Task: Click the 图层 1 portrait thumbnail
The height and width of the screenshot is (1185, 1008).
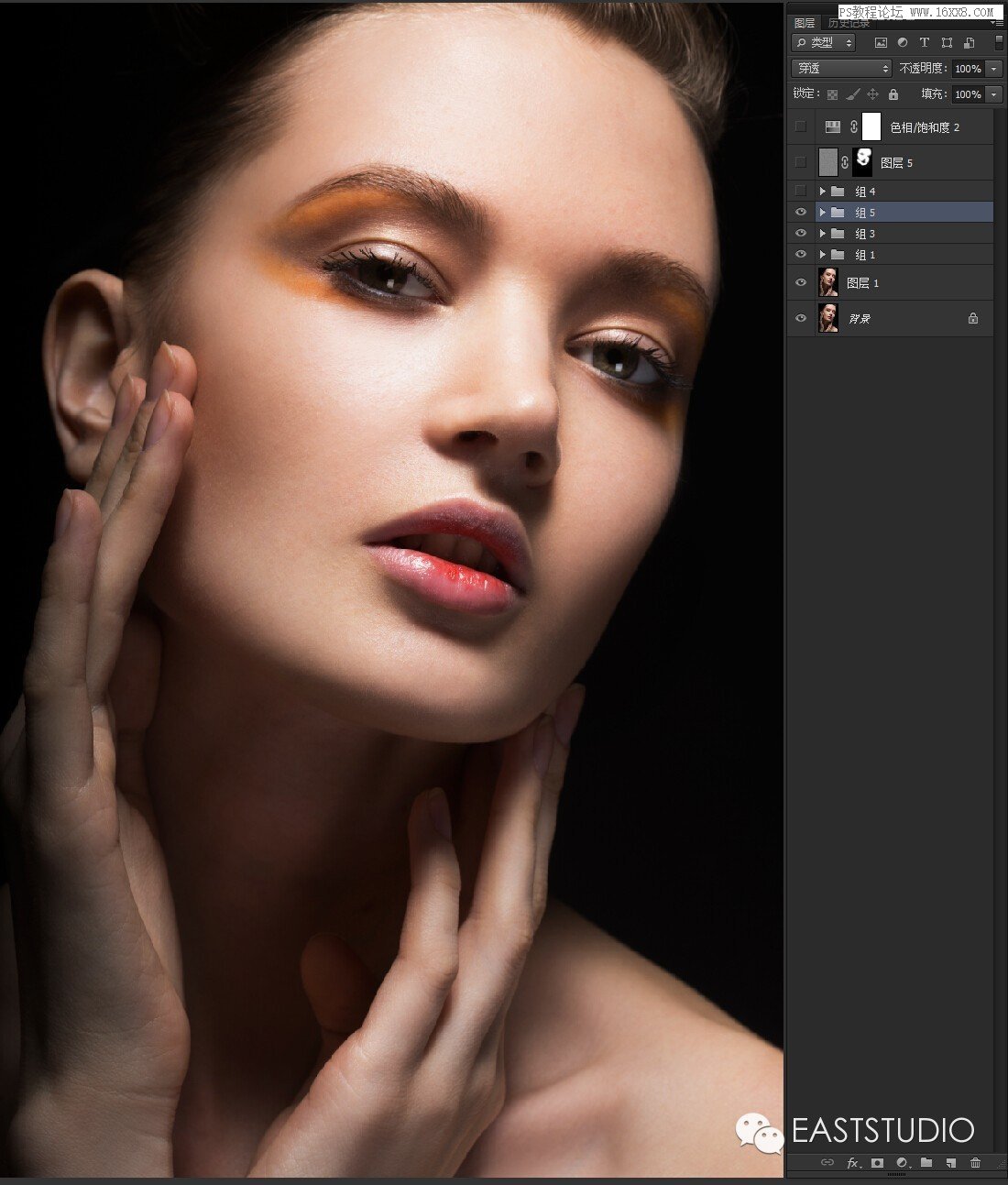Action: 828,282
